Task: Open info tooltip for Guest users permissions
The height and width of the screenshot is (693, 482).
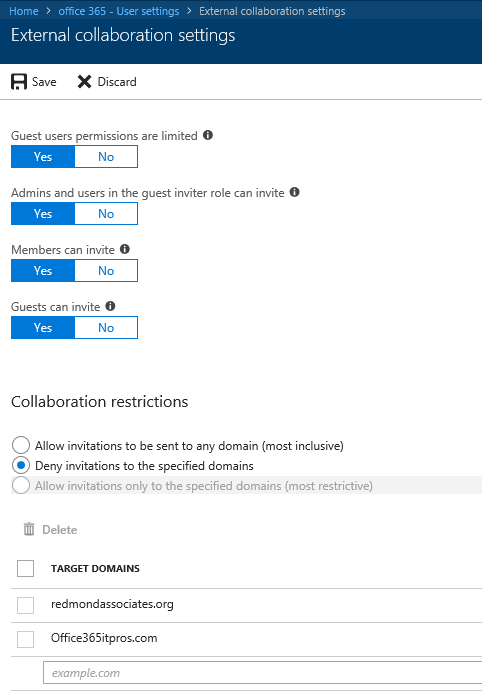Action: (208, 135)
